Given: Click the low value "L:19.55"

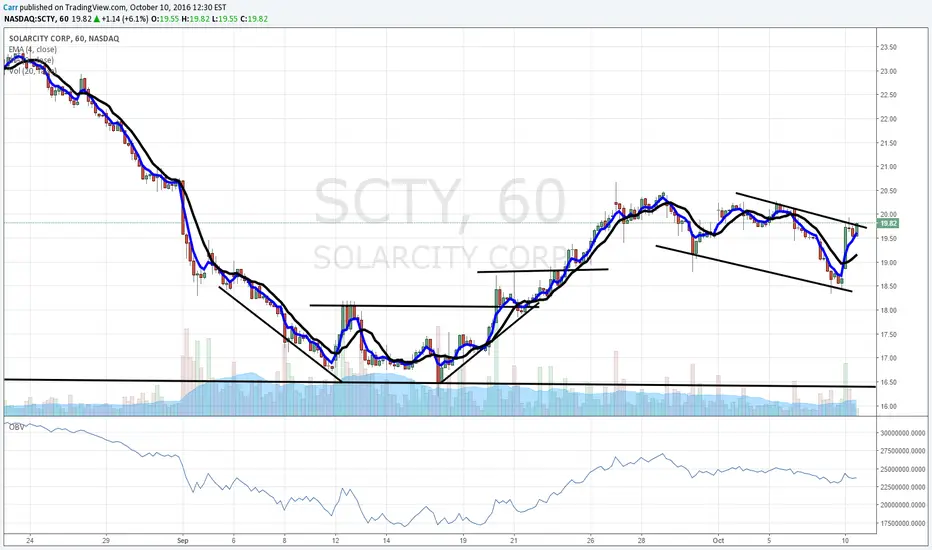Looking at the screenshot, I should [x=225, y=19].
